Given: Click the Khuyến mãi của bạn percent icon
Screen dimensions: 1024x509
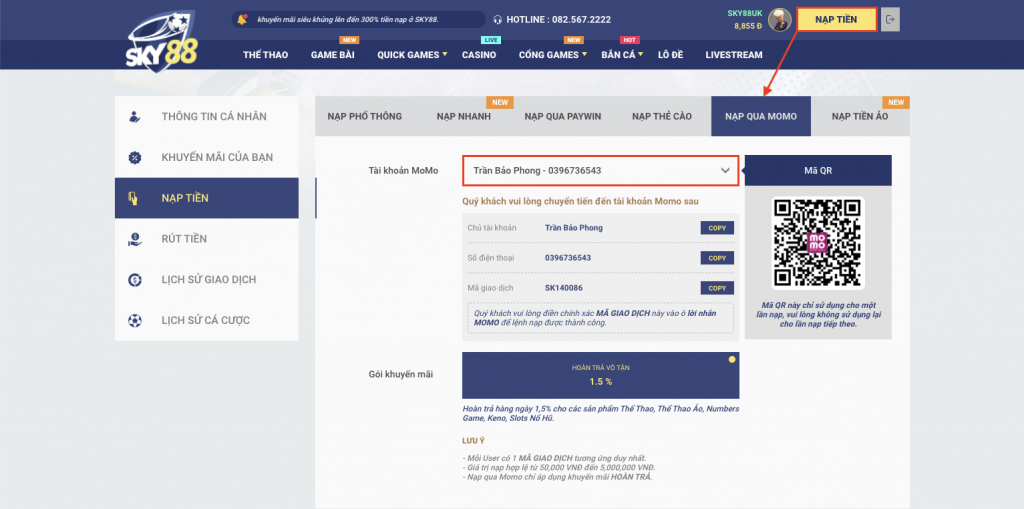Looking at the screenshot, I should click(135, 157).
